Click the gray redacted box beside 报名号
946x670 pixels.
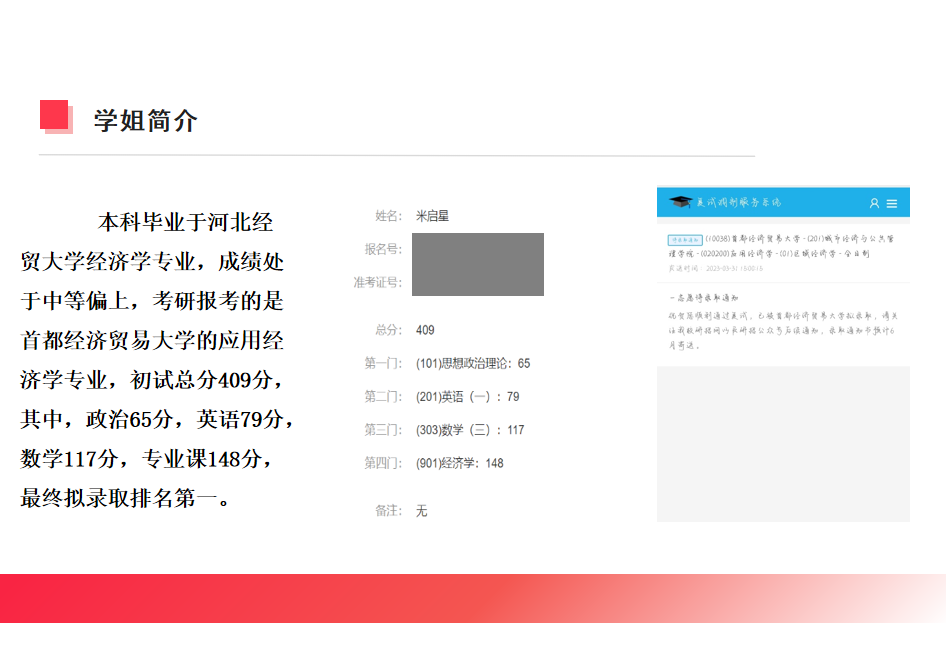[478, 264]
